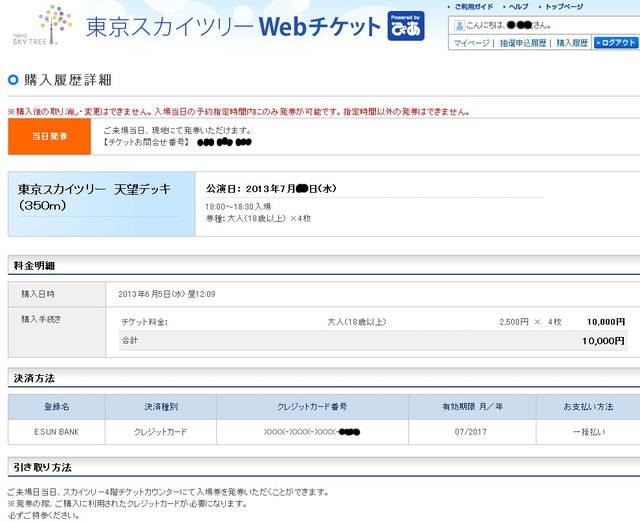Click the 有効期限 月/年 column header
The width and height of the screenshot is (640, 522).
click(x=472, y=407)
